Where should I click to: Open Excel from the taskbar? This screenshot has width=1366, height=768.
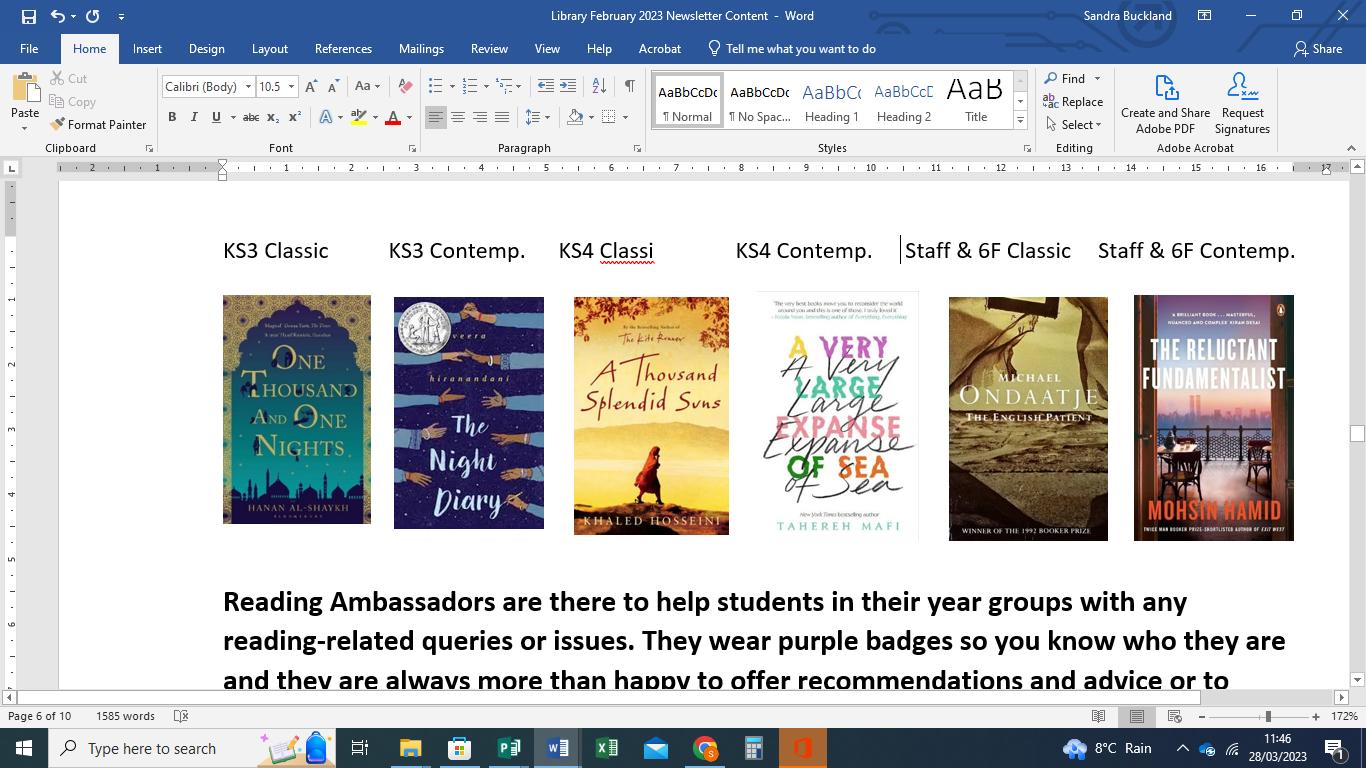coord(607,748)
